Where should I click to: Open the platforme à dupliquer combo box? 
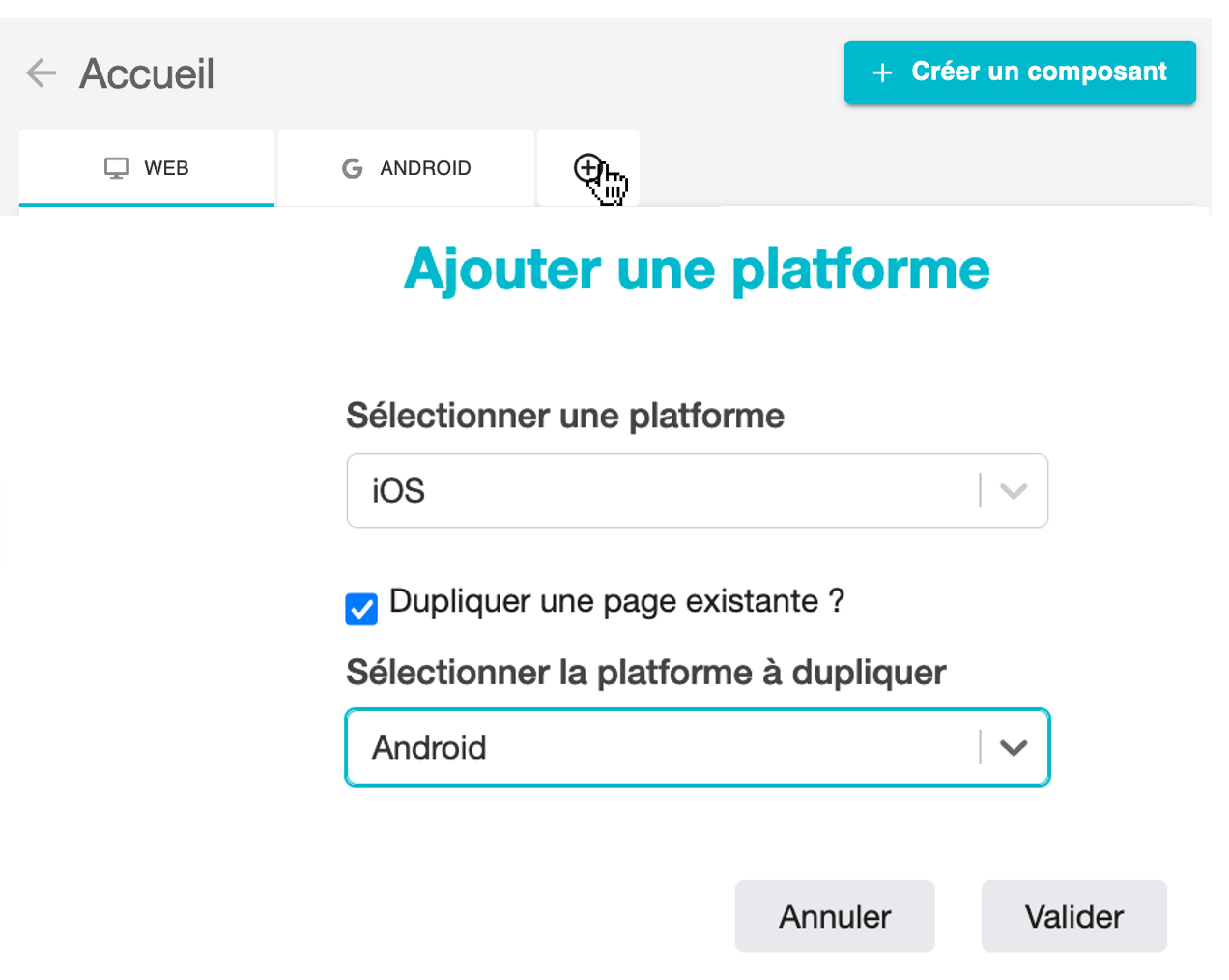coord(698,748)
